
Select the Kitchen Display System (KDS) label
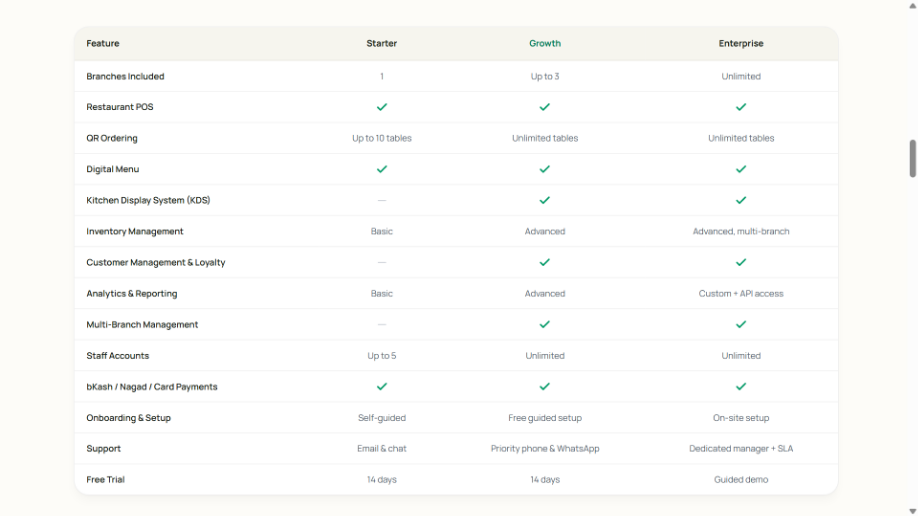coord(148,200)
